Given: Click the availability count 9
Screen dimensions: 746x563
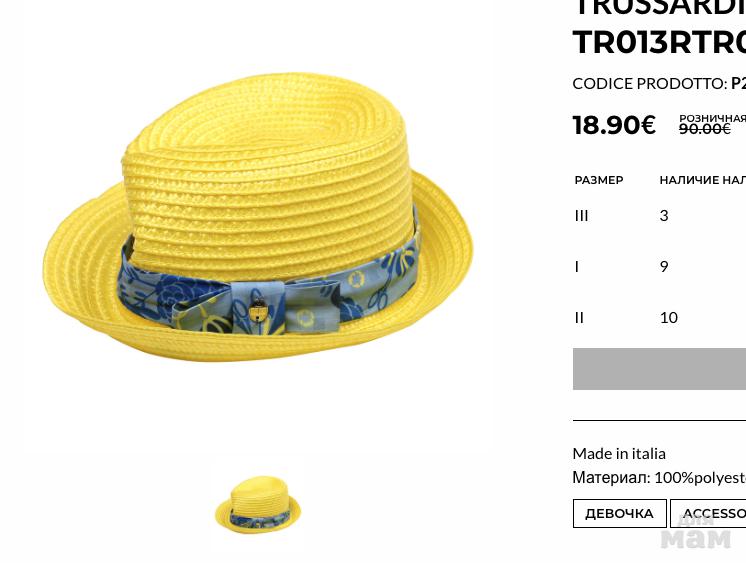Looking at the screenshot, I should click(664, 267).
